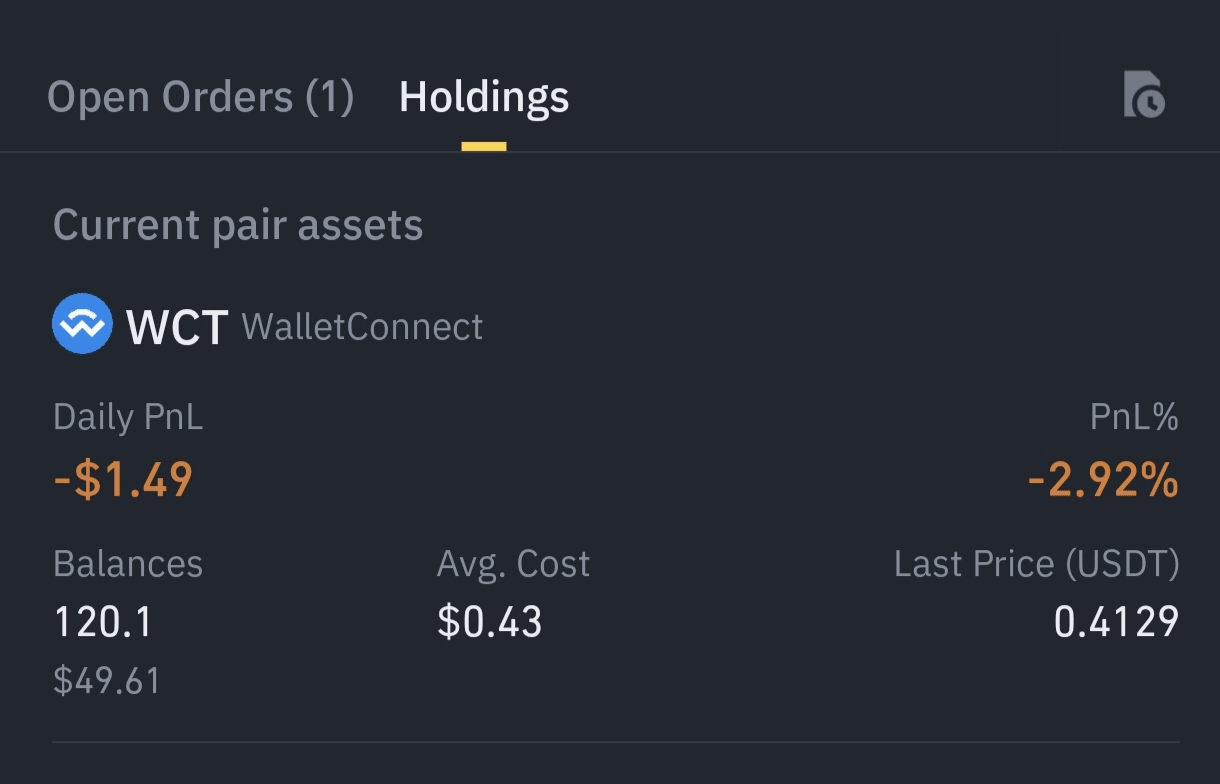Click the 120.1 balance amount
Viewport: 1220px width, 784px height.
pyautogui.click(x=103, y=622)
